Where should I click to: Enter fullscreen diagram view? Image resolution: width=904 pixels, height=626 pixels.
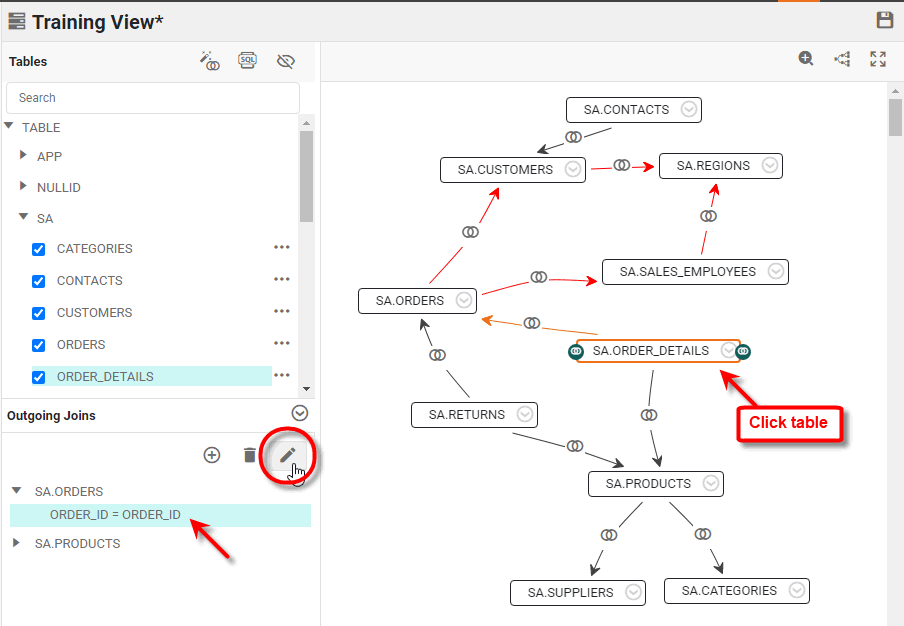[x=878, y=59]
